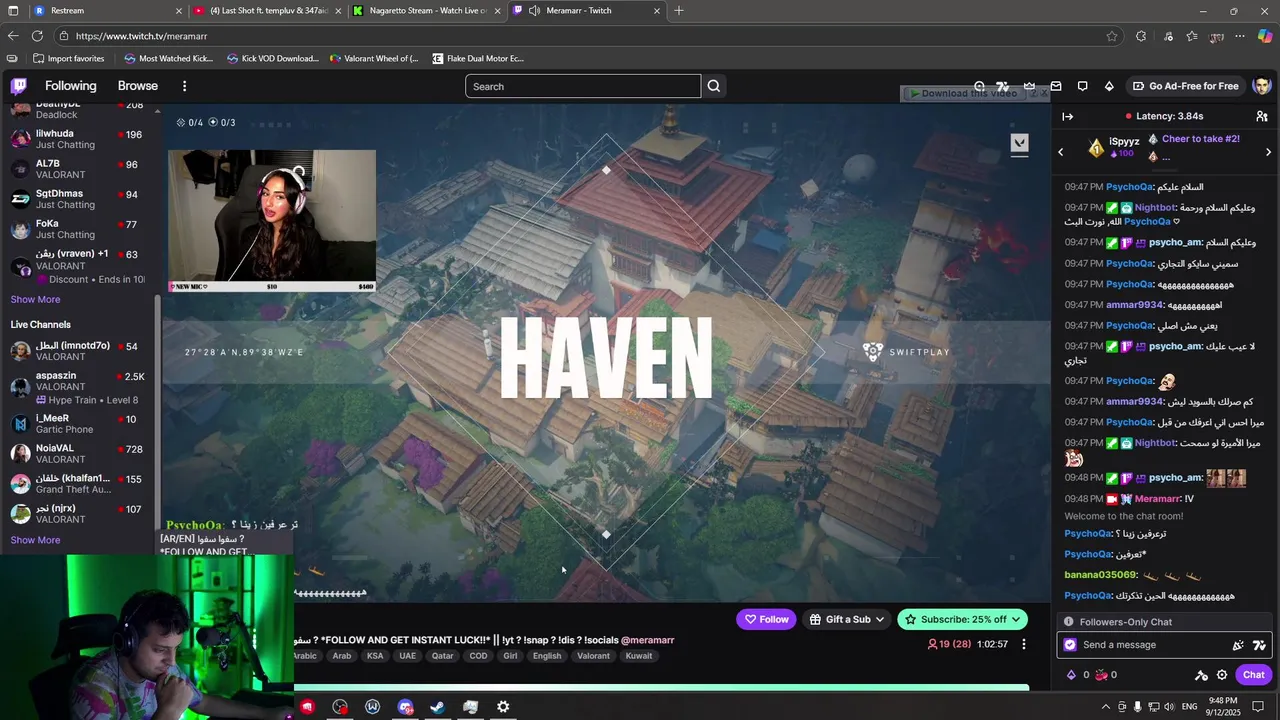1280x720 pixels.
Task: Open whispers speech bubble icon in header
Action: click(x=1083, y=86)
